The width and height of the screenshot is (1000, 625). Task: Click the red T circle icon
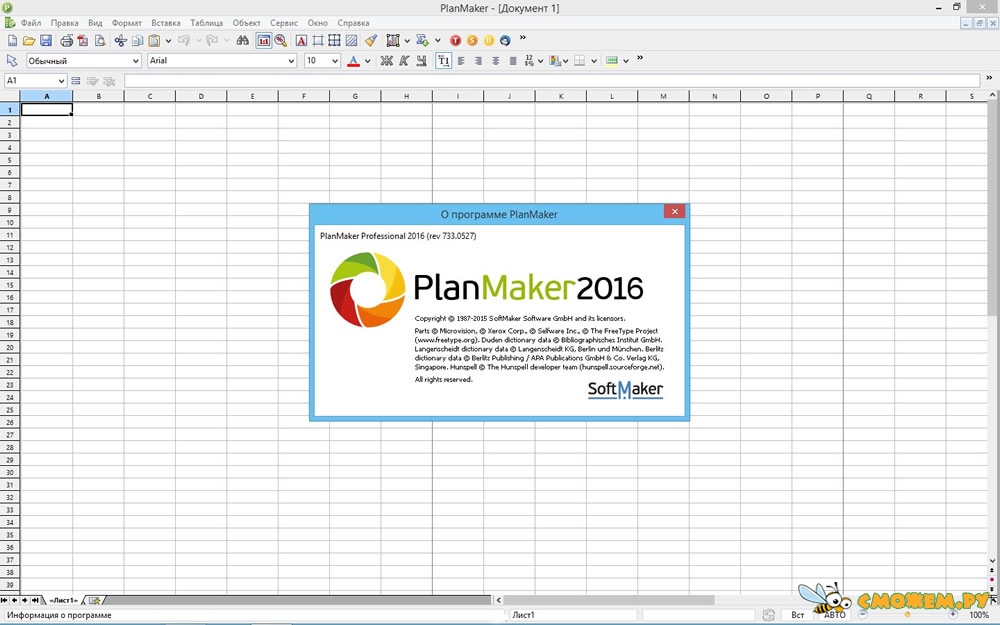click(x=455, y=40)
